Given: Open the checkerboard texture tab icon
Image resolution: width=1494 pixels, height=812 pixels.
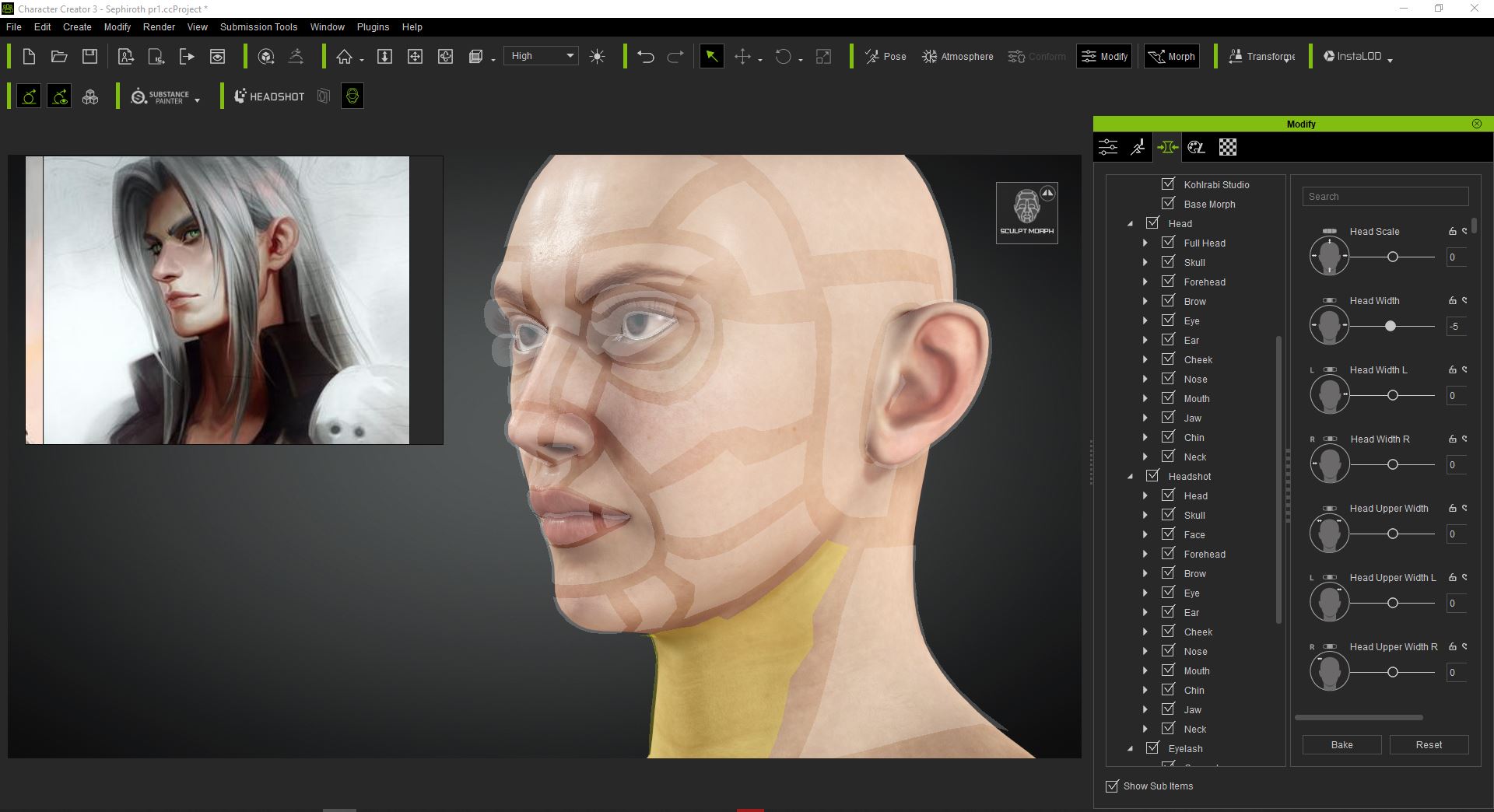Looking at the screenshot, I should tap(1227, 147).
